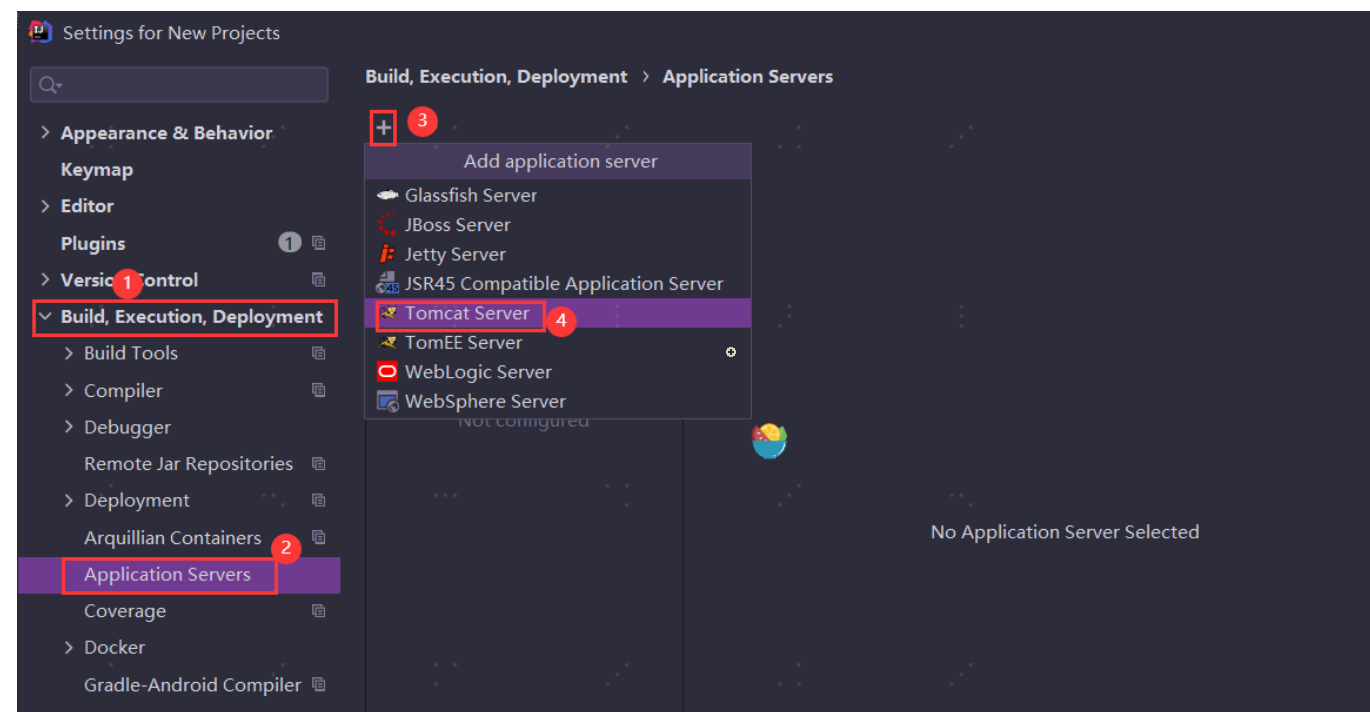The width and height of the screenshot is (1370, 712).
Task: Click project-level icon beside Arquillian Containers
Action: click(x=318, y=537)
